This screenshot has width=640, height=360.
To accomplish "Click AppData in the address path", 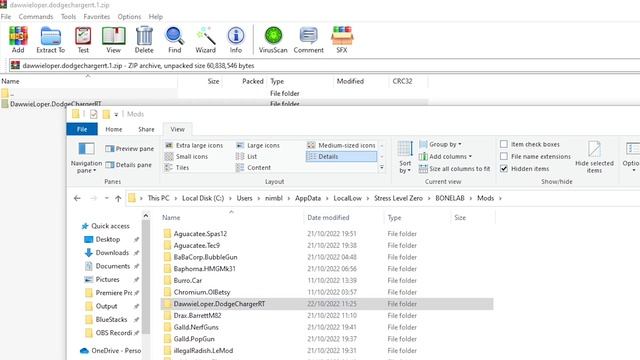I will point(308,198).
